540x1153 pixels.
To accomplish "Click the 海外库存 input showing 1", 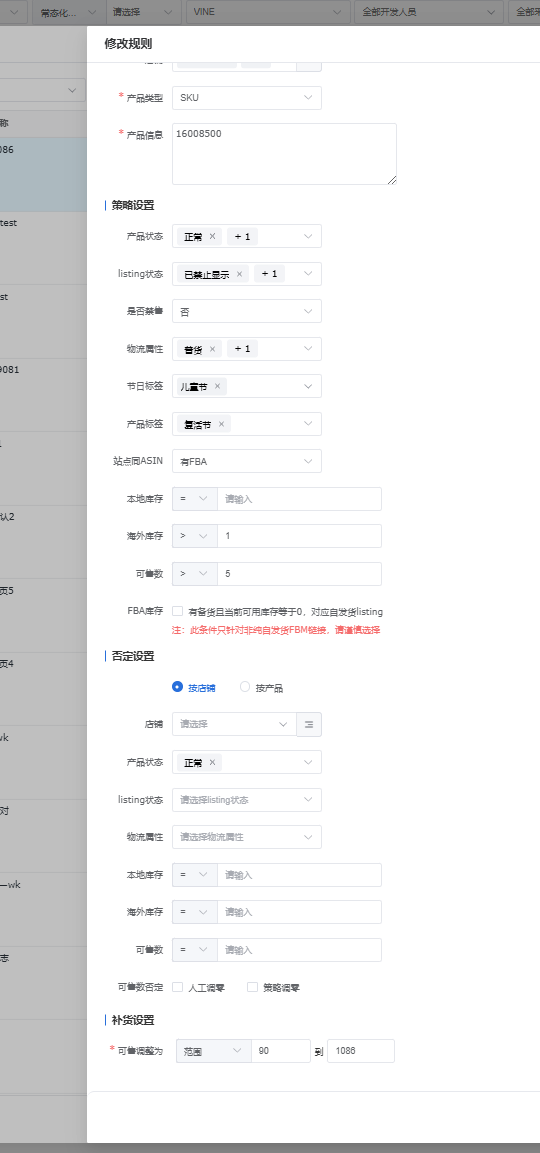I will 299,536.
